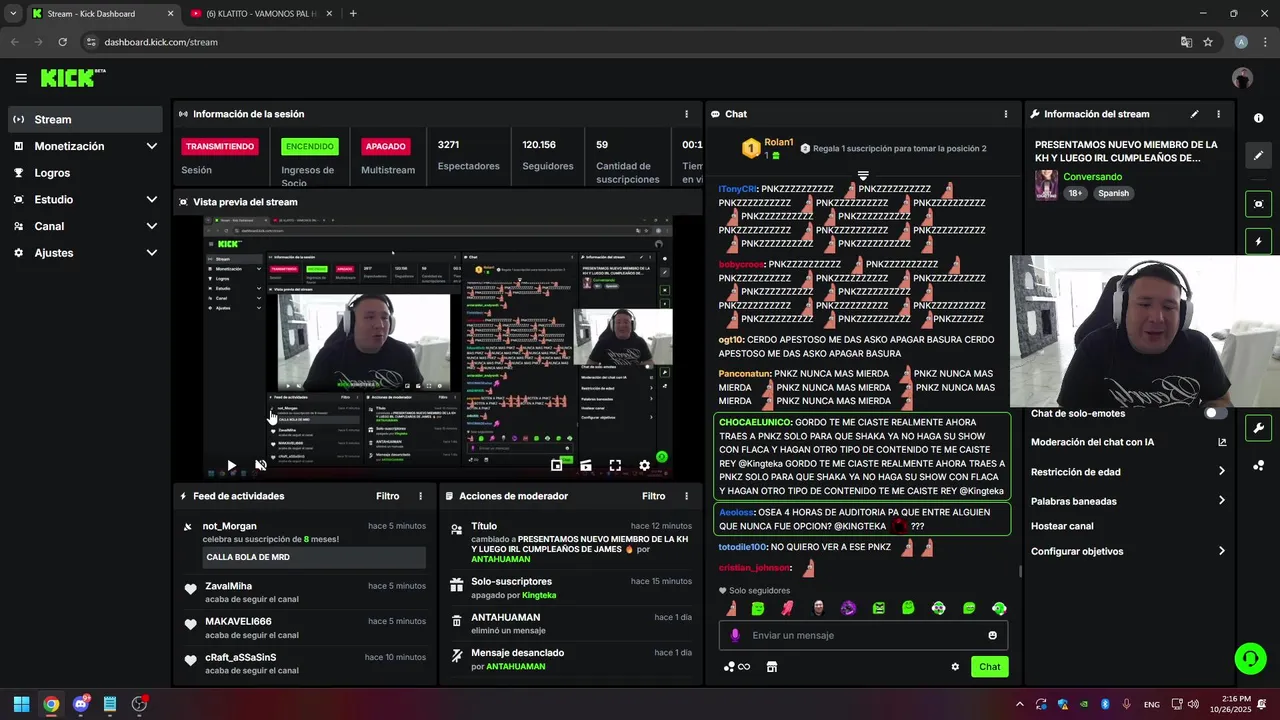
Task: Select the purple lips emote
Action: pos(848,608)
